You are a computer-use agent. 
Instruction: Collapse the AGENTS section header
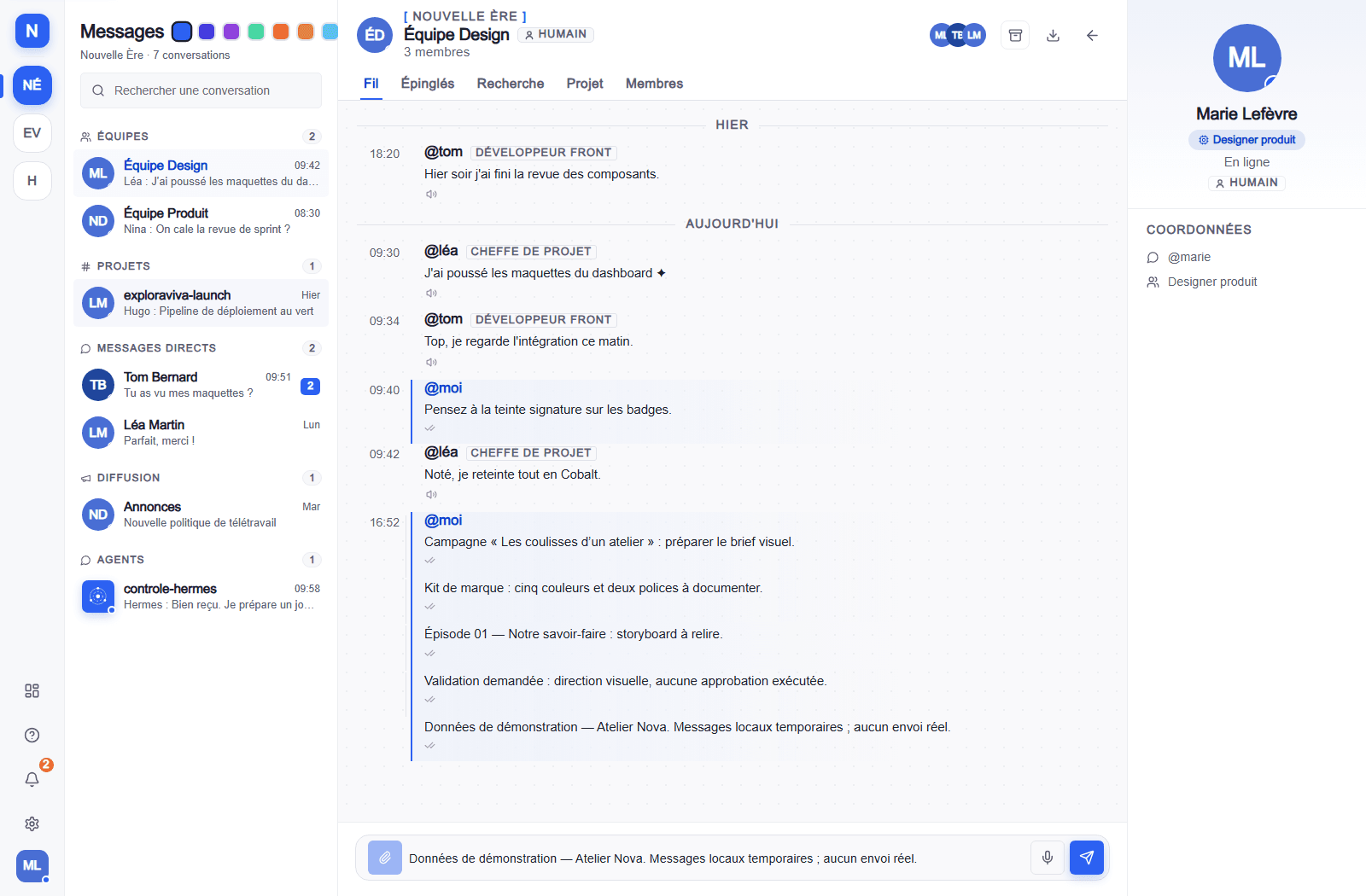201,560
